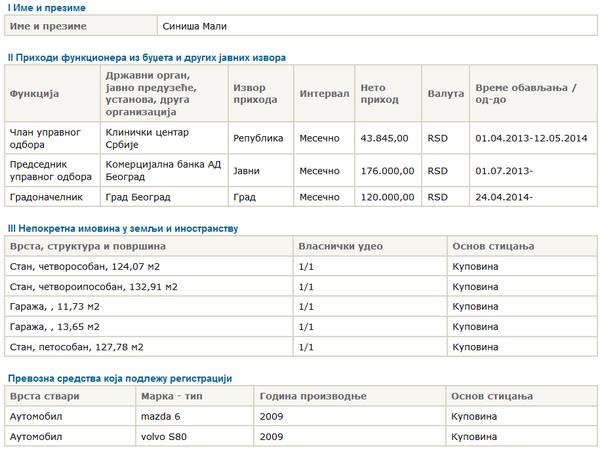
Task: Select the section heading I Име и презиме
Action: (x=47, y=8)
